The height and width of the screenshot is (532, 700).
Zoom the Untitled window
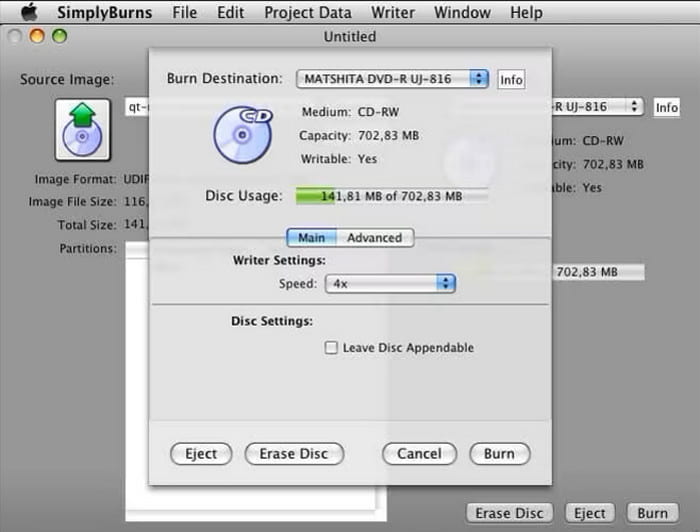pyautogui.click(x=59, y=36)
